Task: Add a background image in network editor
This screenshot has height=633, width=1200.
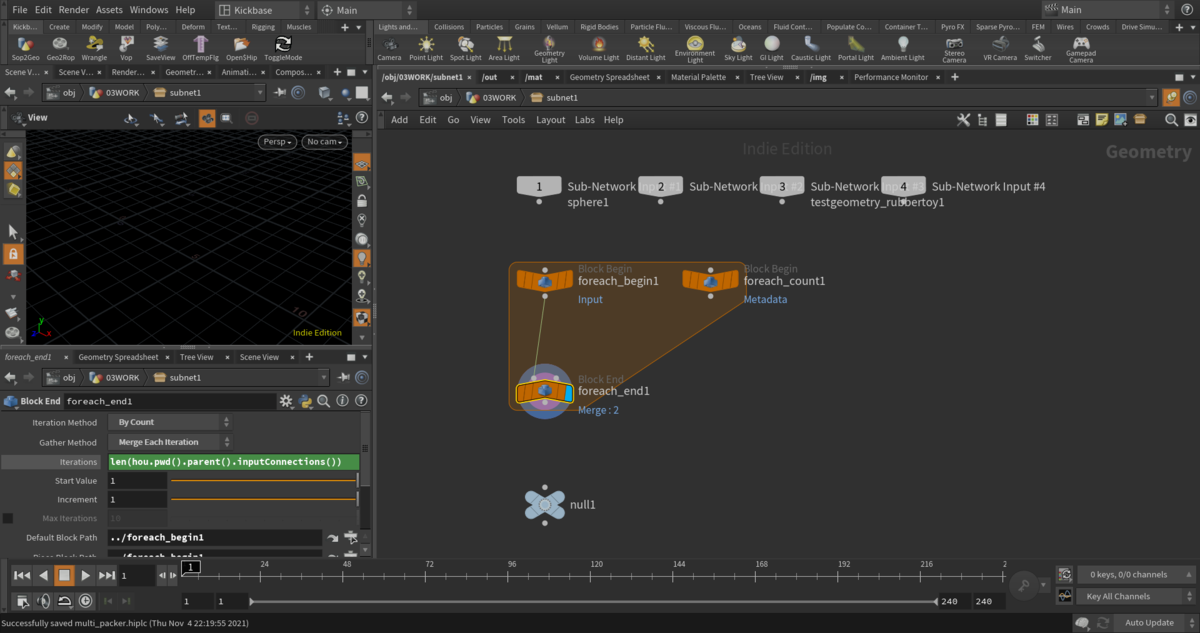Action: click(x=1120, y=120)
